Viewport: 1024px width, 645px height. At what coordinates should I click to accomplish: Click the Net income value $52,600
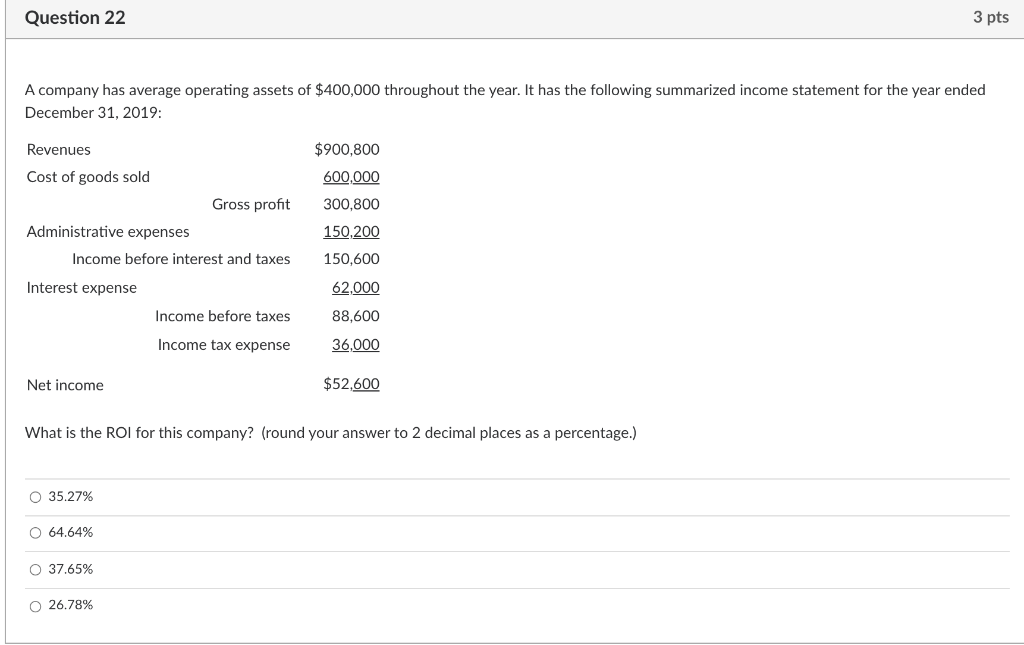(351, 384)
